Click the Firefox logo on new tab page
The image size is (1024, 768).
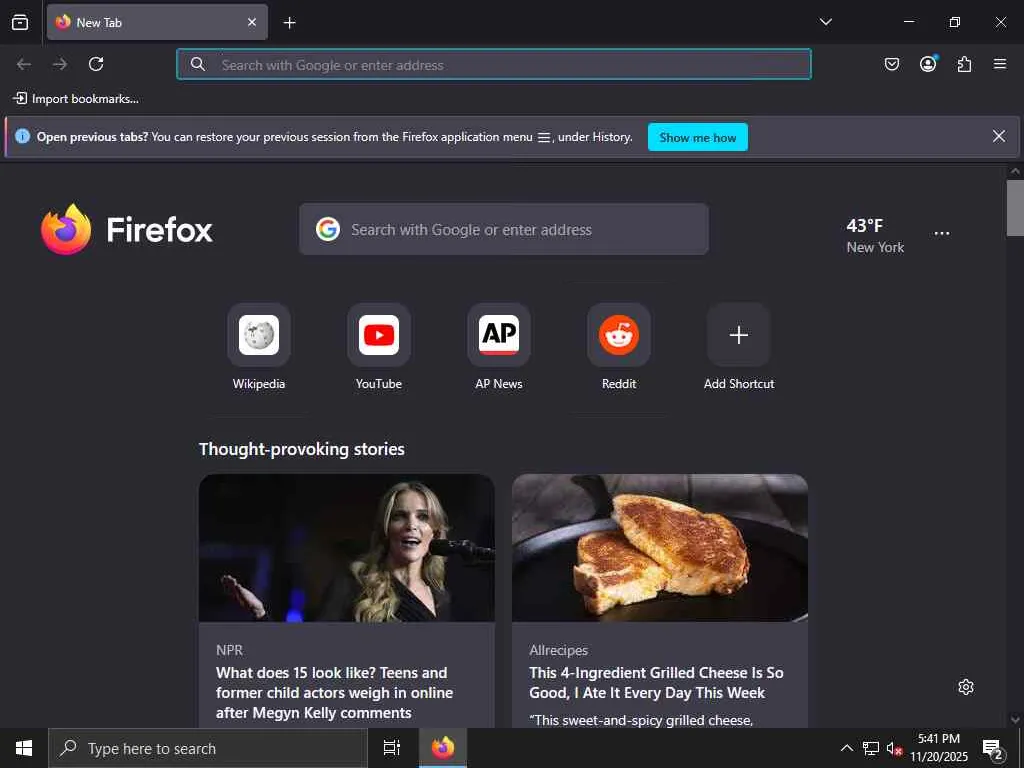click(127, 229)
